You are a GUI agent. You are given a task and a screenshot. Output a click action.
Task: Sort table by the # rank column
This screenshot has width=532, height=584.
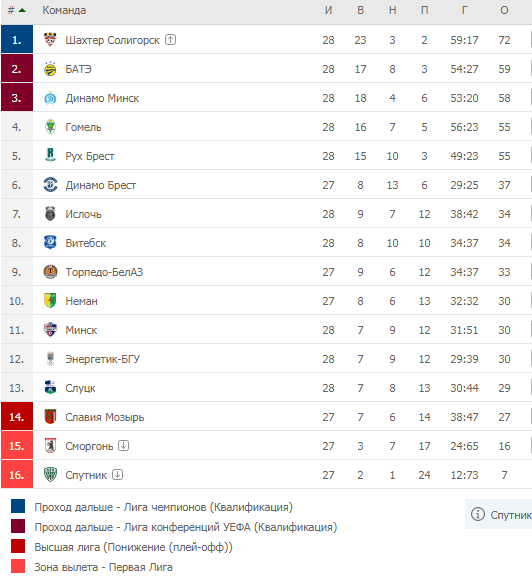pos(16,10)
